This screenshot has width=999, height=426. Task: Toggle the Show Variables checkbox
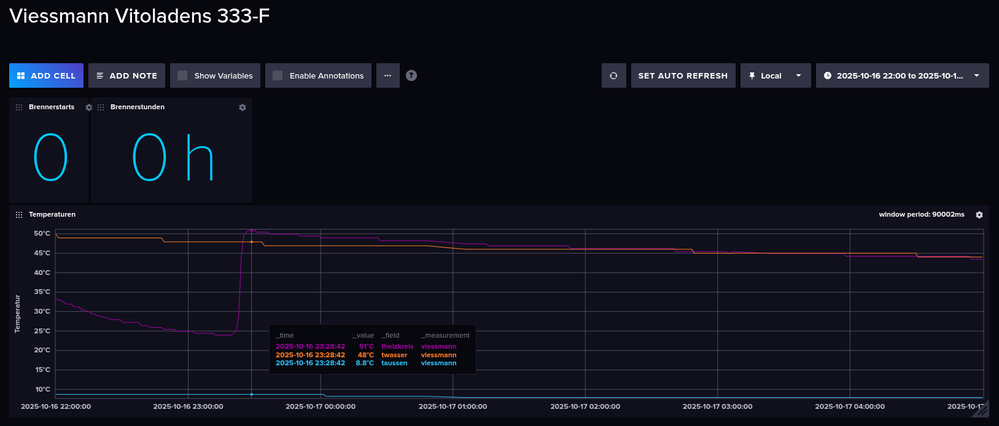[182, 75]
